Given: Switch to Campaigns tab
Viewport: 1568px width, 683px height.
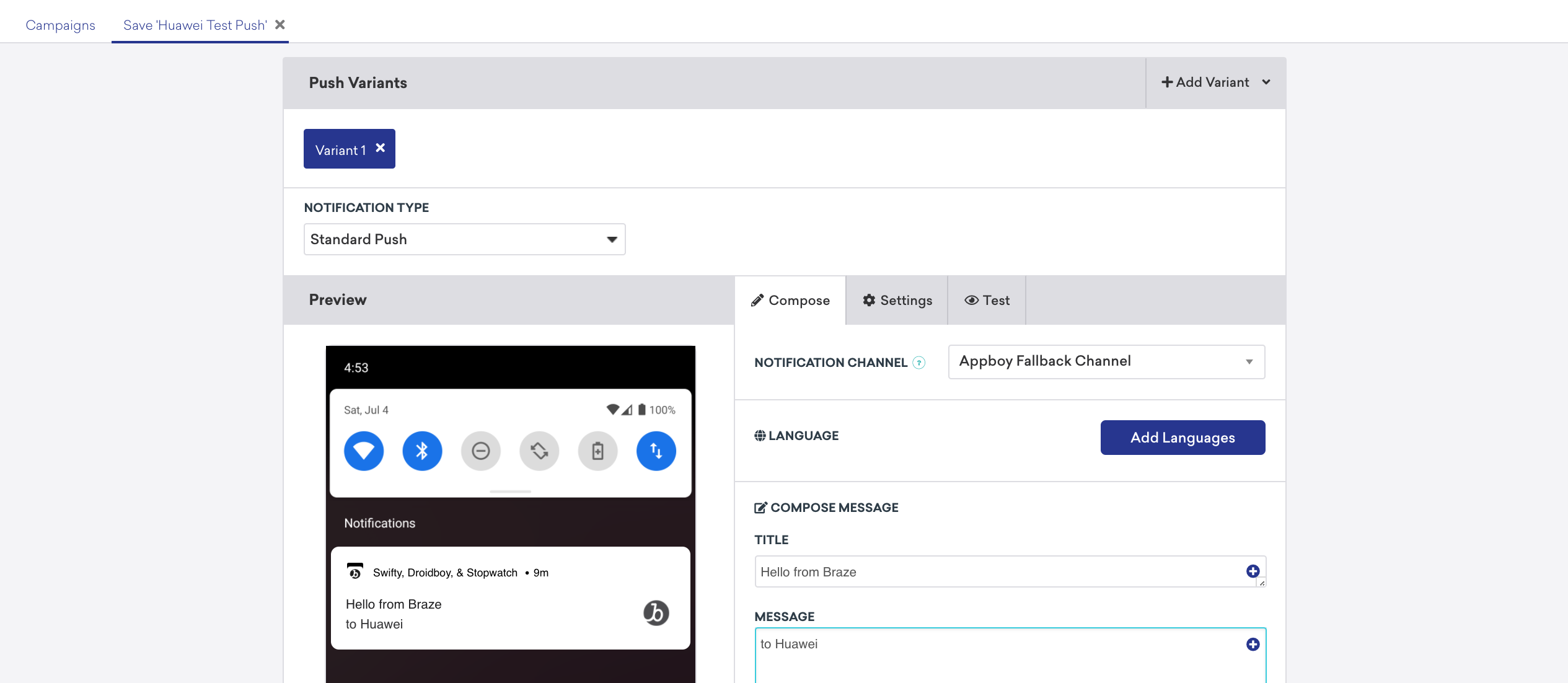Looking at the screenshot, I should click(x=61, y=25).
